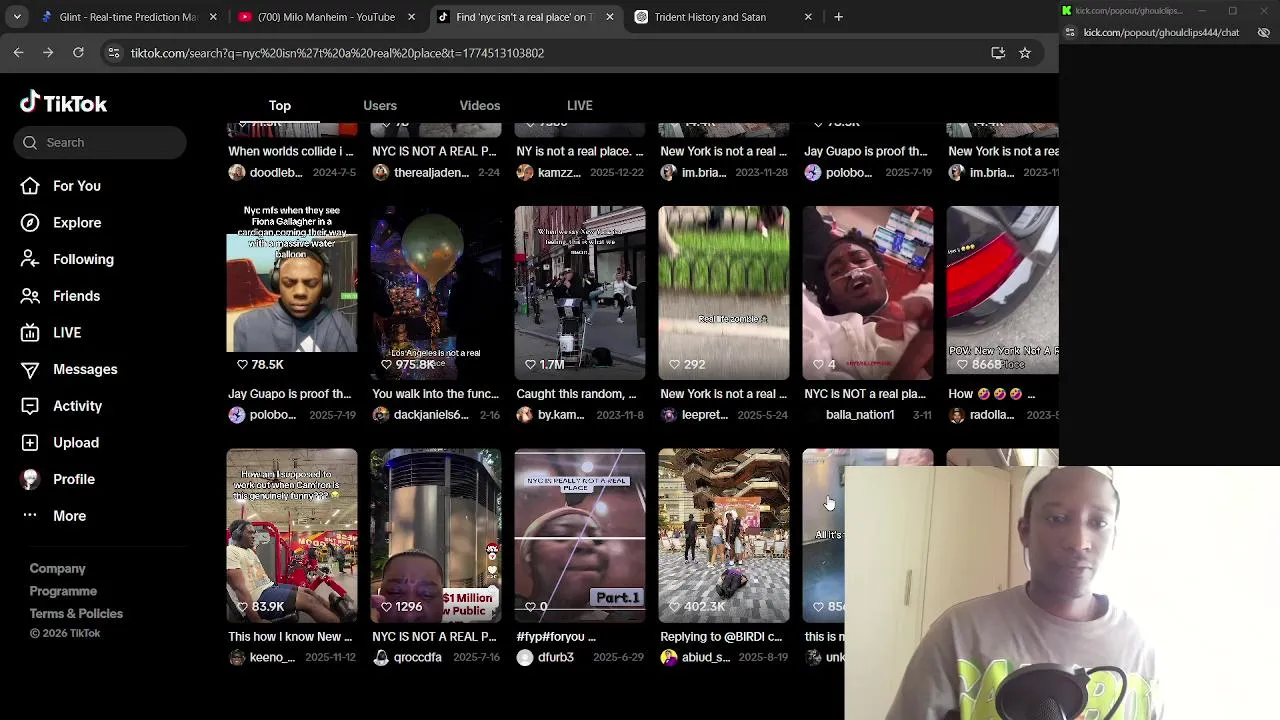1280x720 pixels.
Task: Open the 292 likes New York video
Action: 724,293
